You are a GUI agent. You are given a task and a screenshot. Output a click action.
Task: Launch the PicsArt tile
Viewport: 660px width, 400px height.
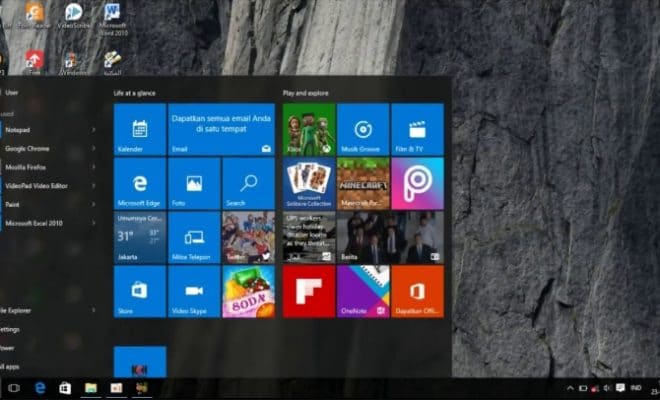tap(417, 184)
